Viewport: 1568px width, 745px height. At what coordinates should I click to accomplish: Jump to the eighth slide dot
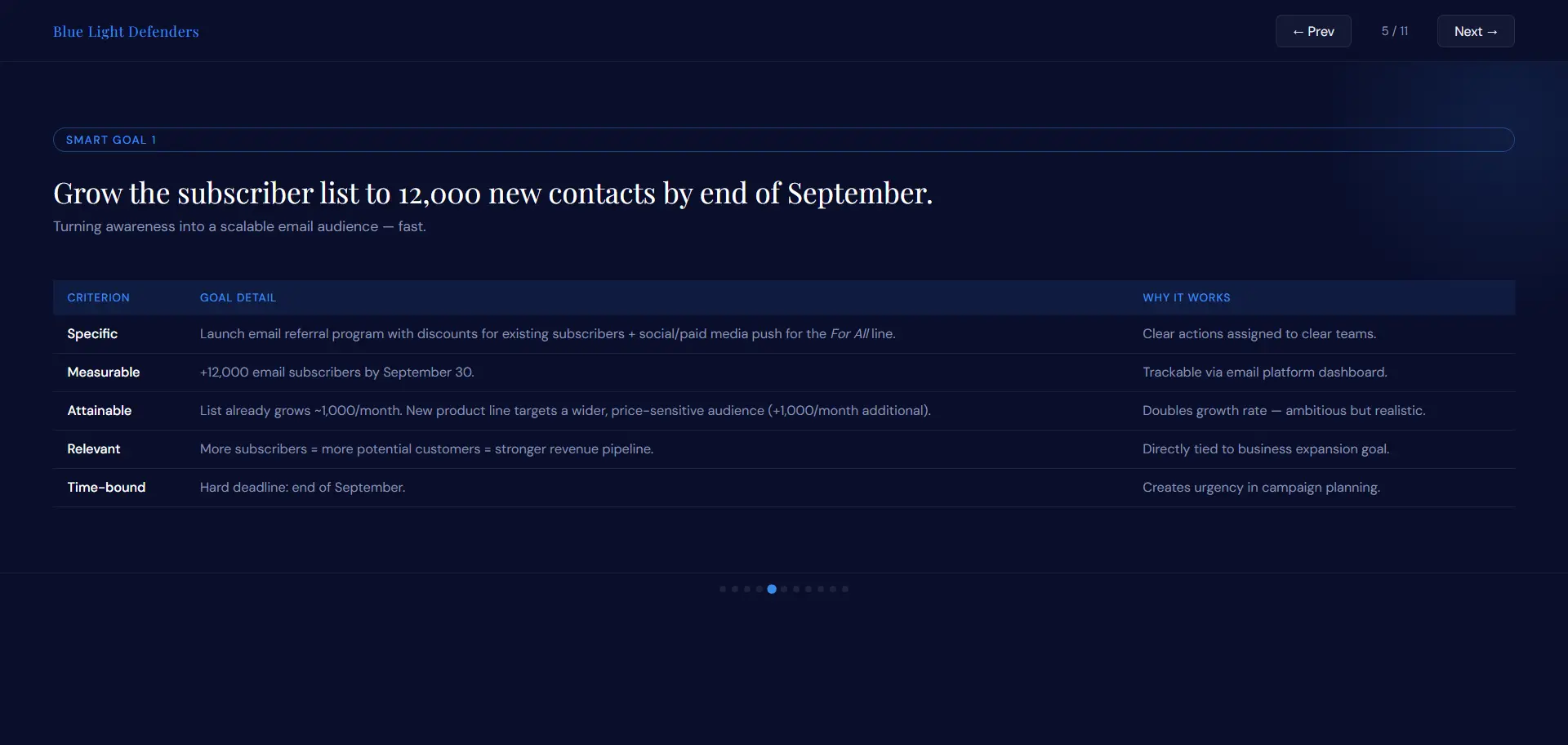(x=808, y=589)
